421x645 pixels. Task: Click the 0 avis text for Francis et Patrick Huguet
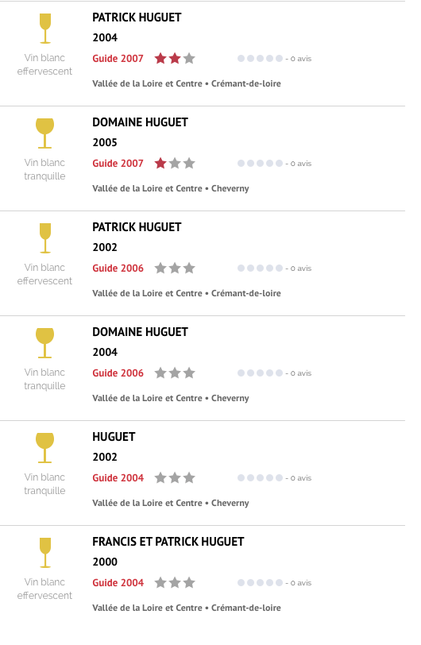(301, 583)
